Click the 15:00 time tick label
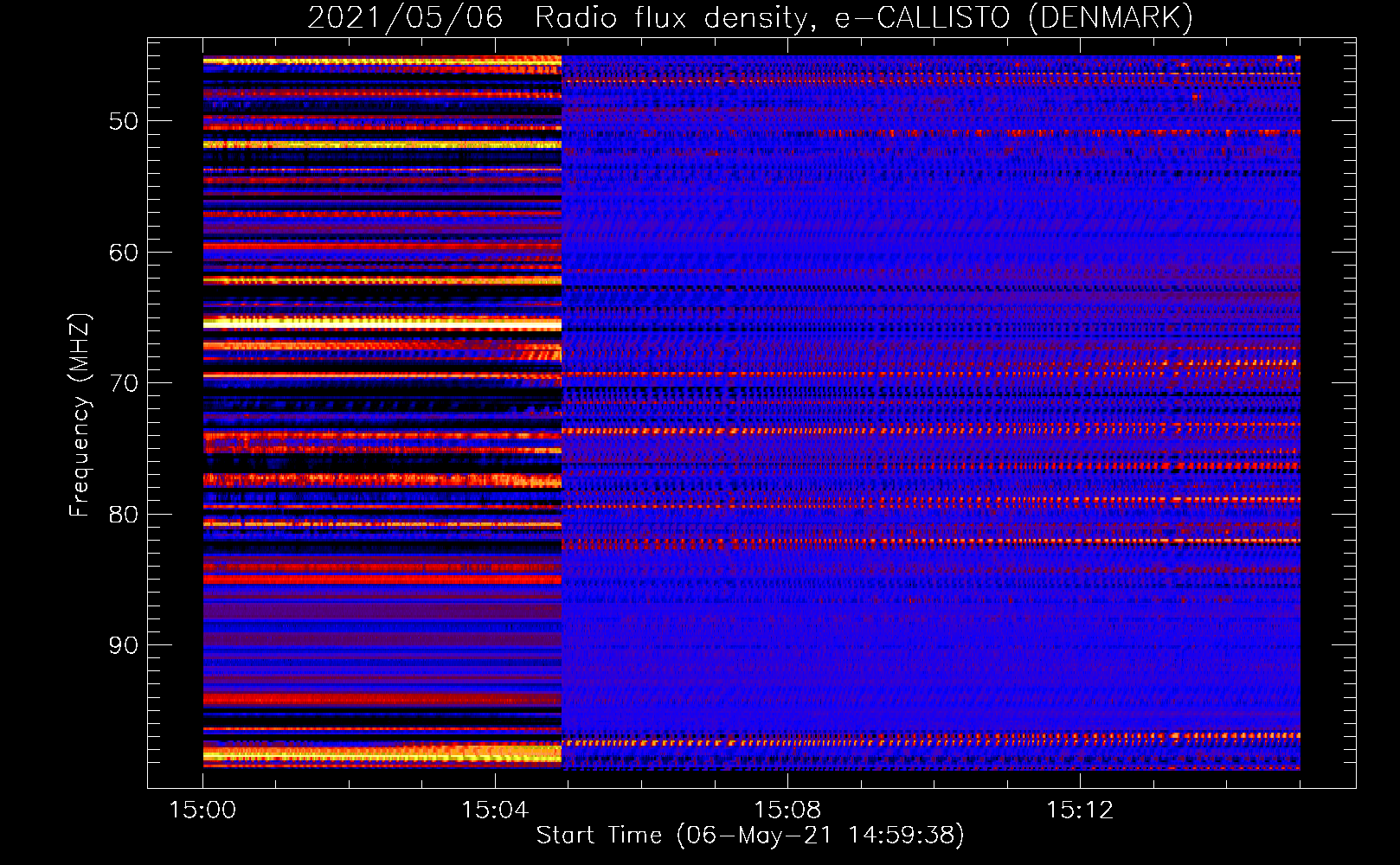This screenshot has width=1400, height=865. [203, 811]
